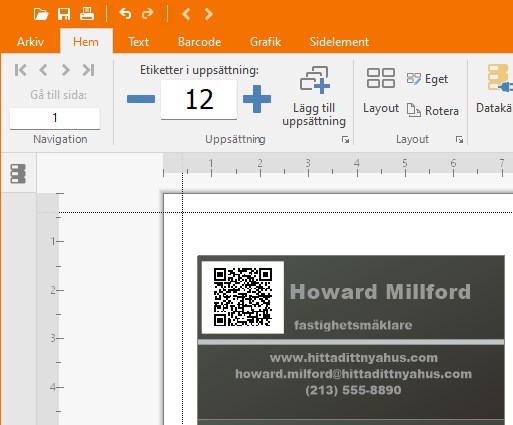The image size is (513, 425).
Task: Switch to the Grafik tab
Action: pyautogui.click(x=265, y=42)
